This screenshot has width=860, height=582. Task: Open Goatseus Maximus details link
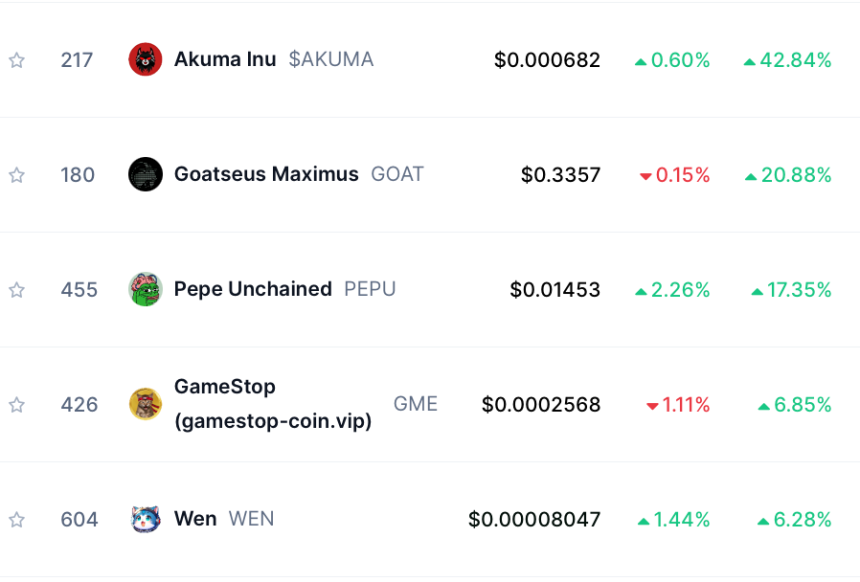[266, 174]
